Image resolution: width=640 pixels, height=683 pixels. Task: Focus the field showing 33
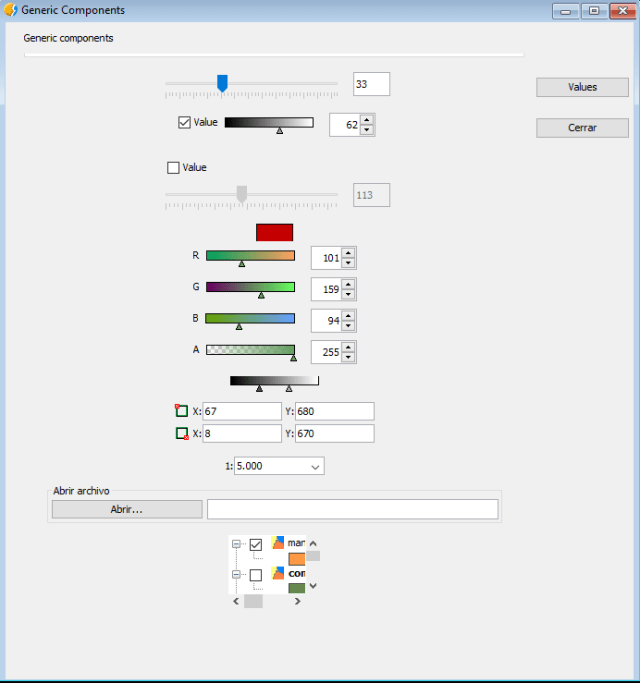[371, 84]
